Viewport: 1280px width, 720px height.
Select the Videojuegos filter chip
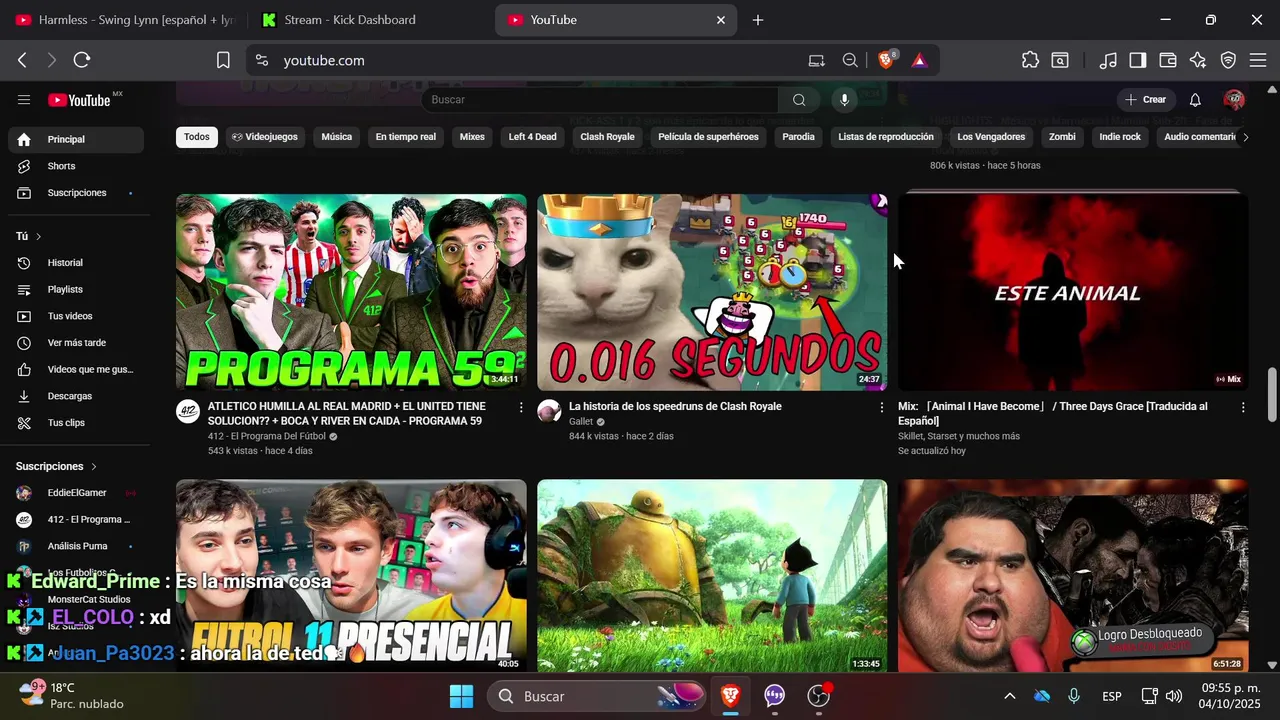265,137
